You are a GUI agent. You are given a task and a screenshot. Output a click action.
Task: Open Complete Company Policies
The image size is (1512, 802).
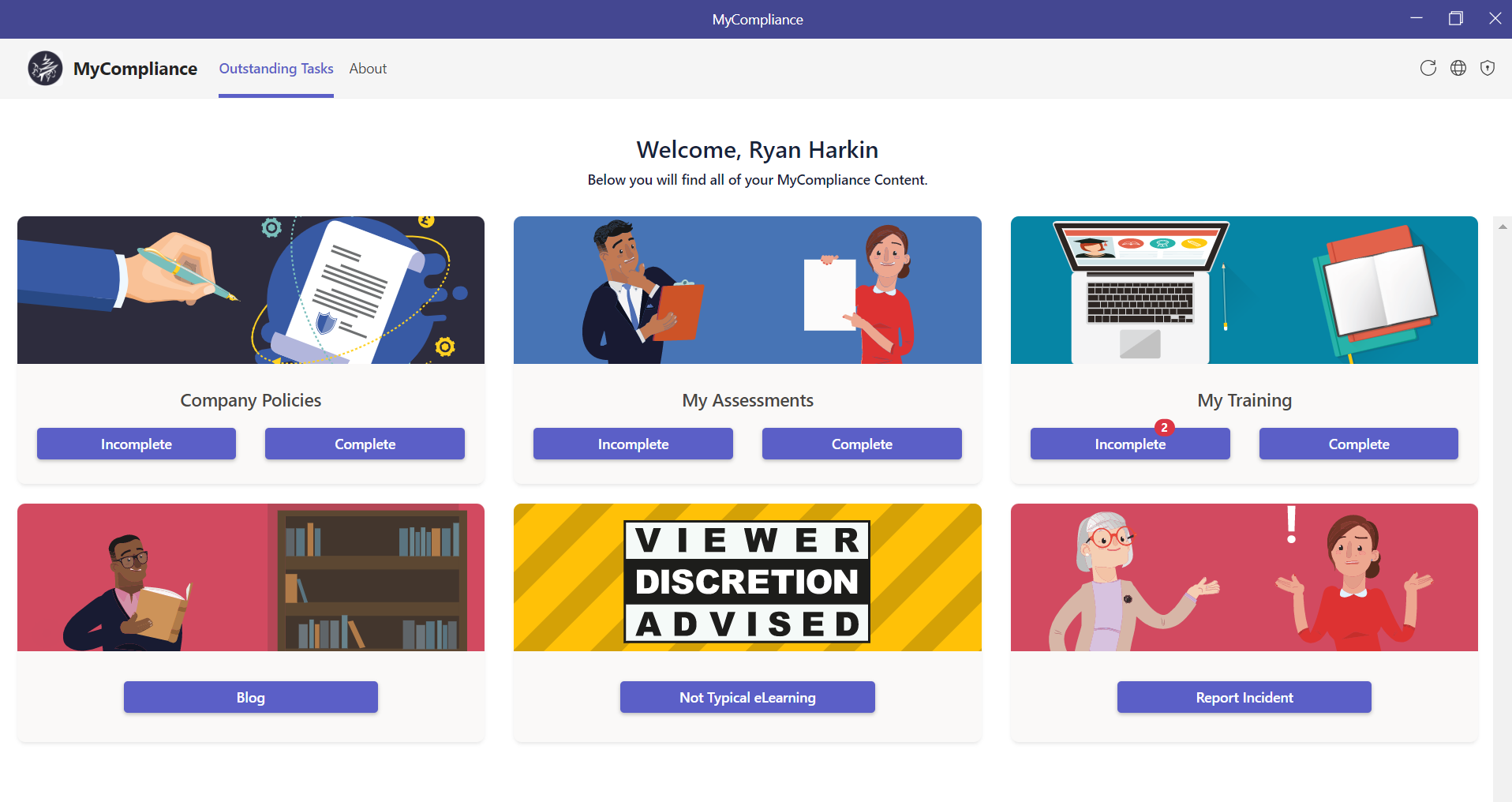click(365, 444)
